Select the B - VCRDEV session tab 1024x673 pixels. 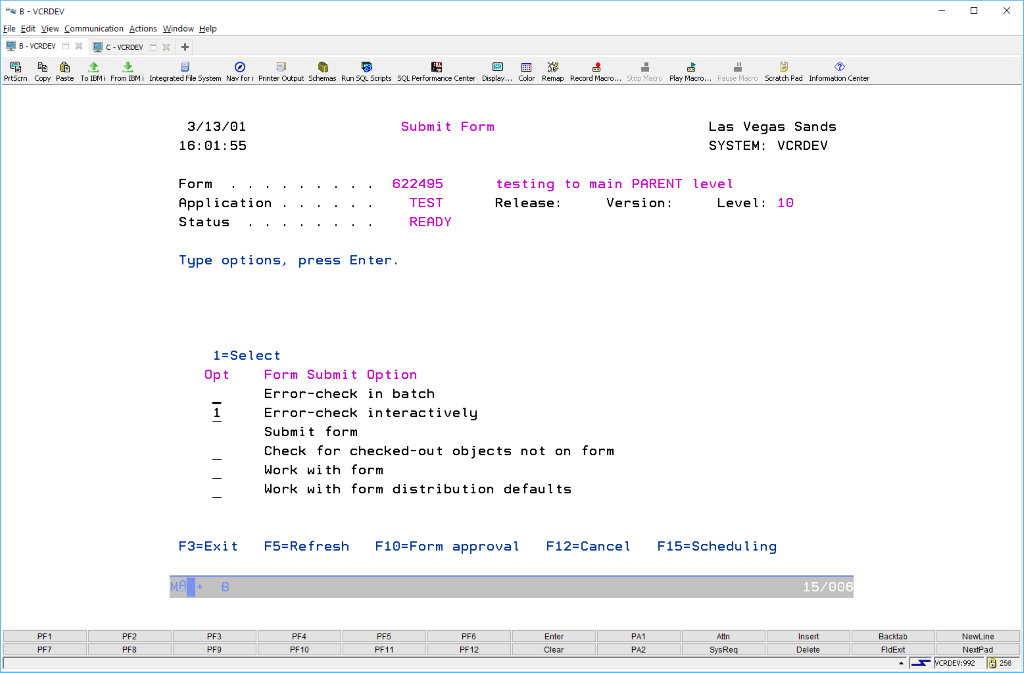click(37, 46)
